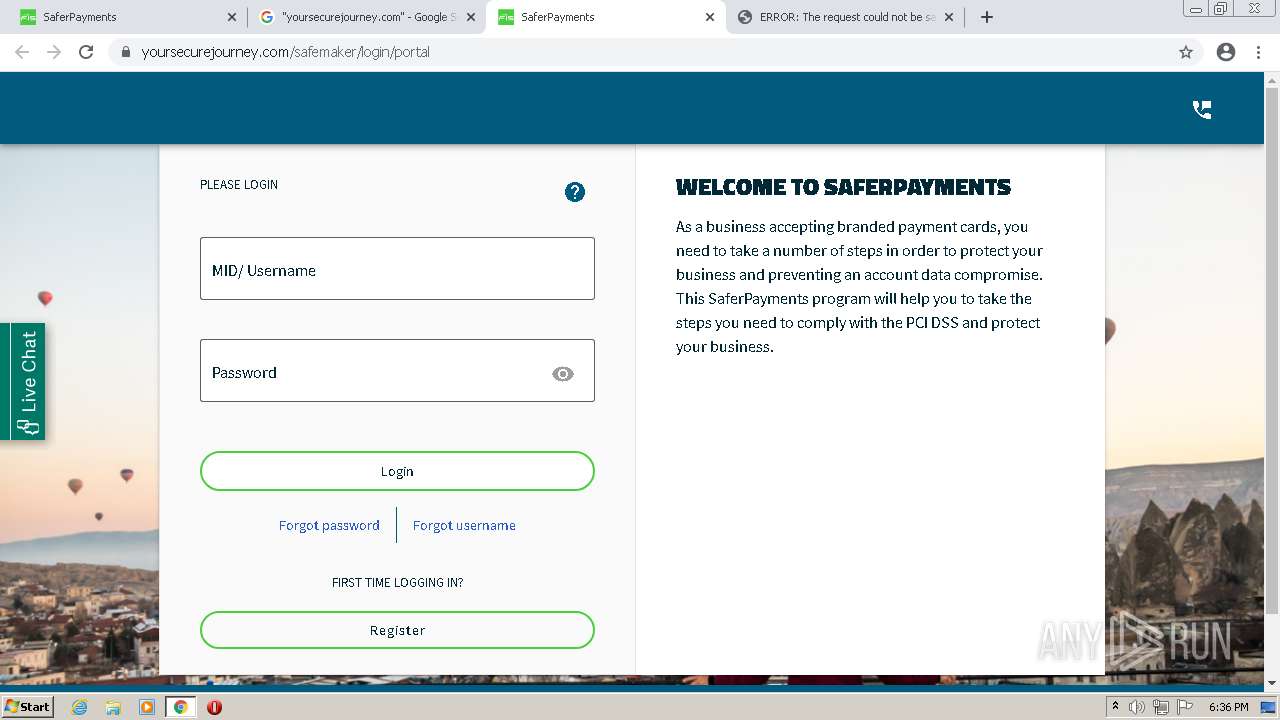Bookmark this page with star icon

point(1186,52)
